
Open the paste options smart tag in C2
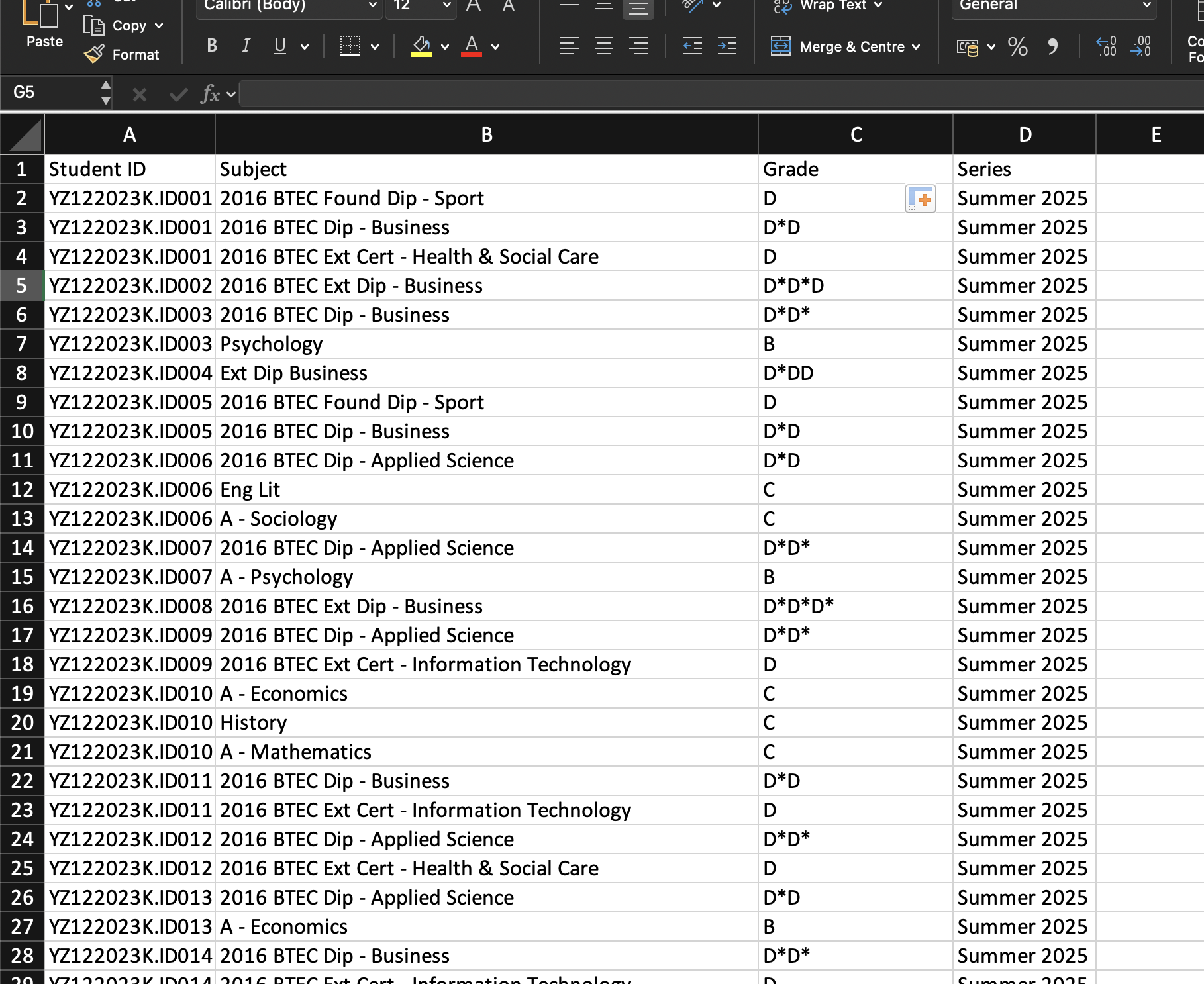(x=921, y=199)
